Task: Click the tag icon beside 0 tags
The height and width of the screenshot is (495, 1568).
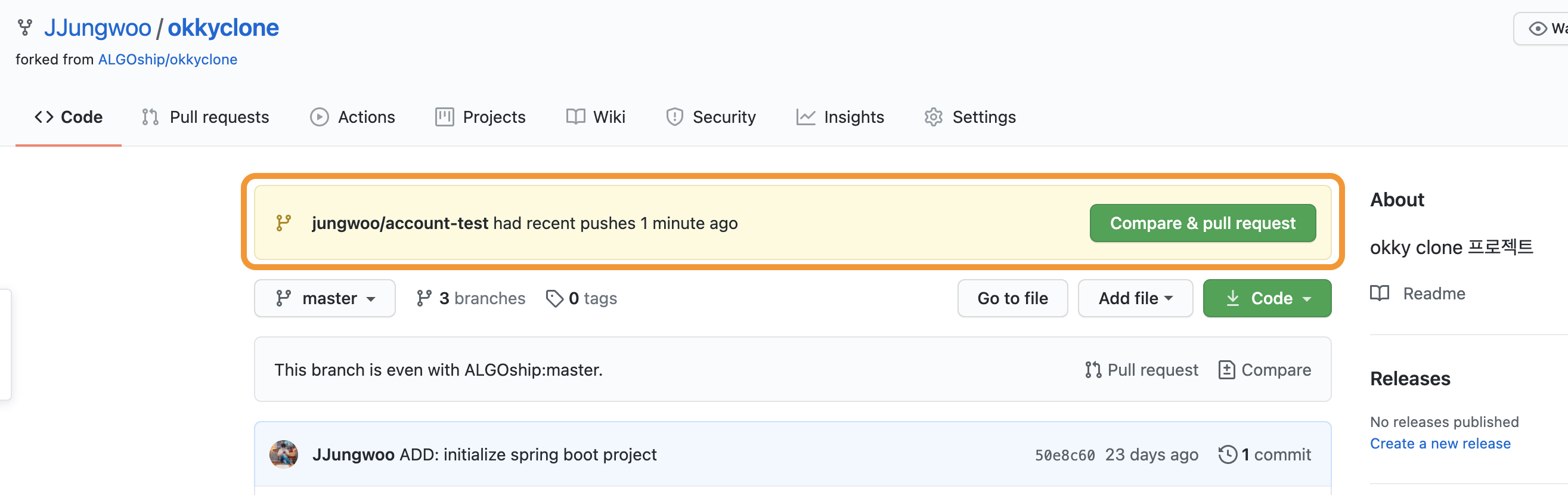Action: 554,298
